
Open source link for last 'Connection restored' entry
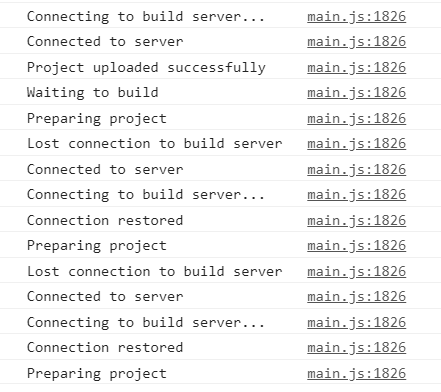(356, 347)
